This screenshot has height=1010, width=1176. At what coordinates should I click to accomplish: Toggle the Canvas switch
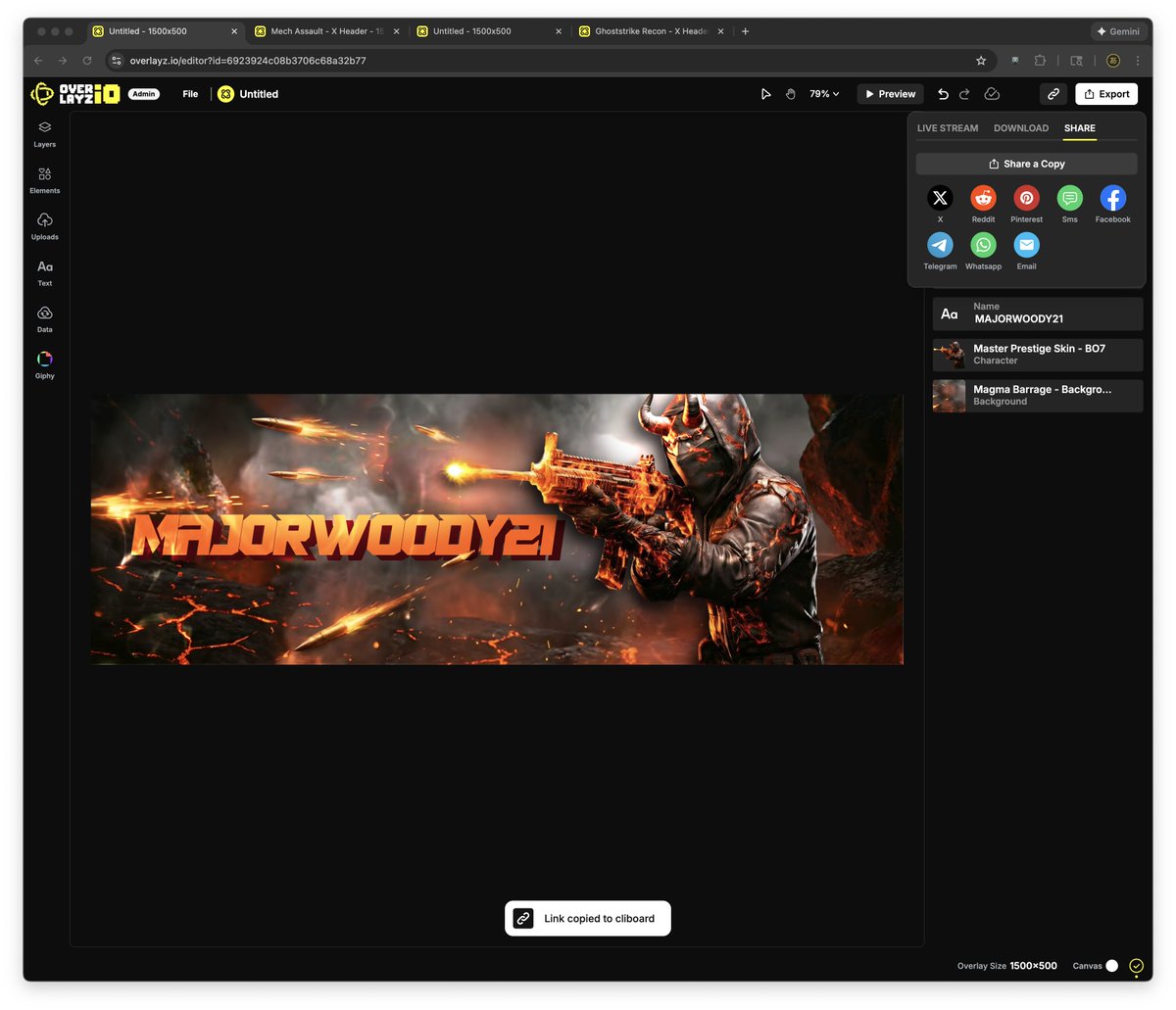coord(1112,966)
